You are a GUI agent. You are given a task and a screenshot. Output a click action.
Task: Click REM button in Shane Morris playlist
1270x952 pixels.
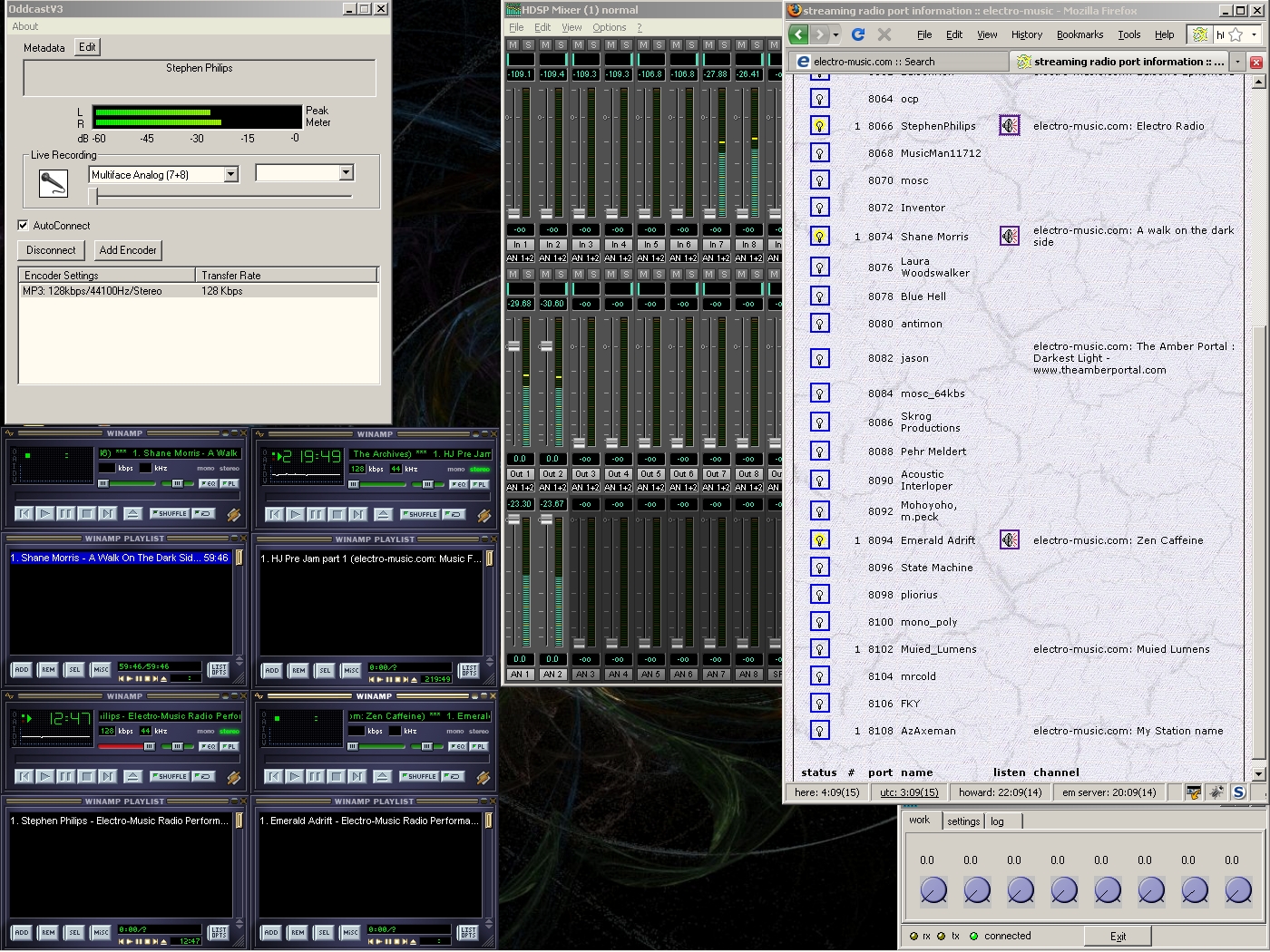tap(48, 670)
